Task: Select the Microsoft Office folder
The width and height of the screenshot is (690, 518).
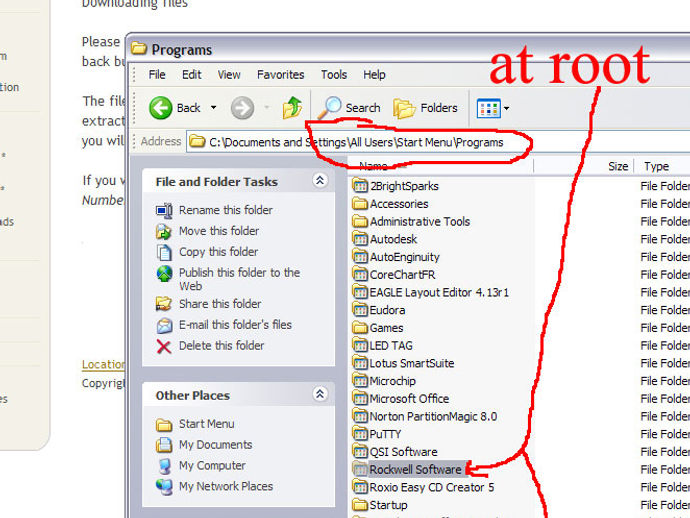Action: 401,398
